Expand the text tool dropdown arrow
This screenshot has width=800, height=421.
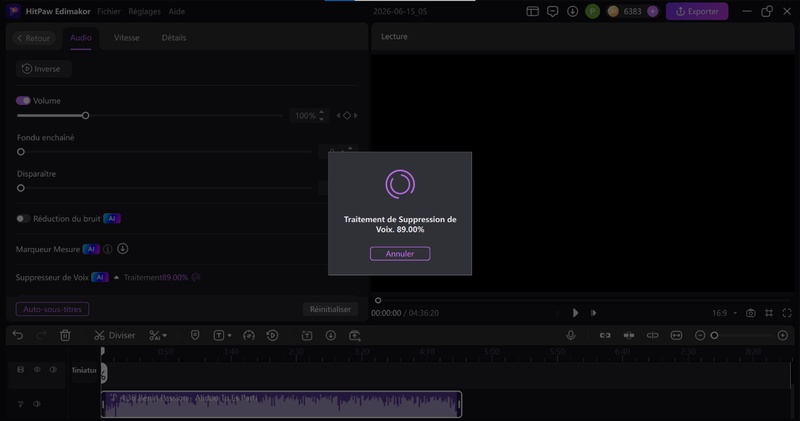230,336
